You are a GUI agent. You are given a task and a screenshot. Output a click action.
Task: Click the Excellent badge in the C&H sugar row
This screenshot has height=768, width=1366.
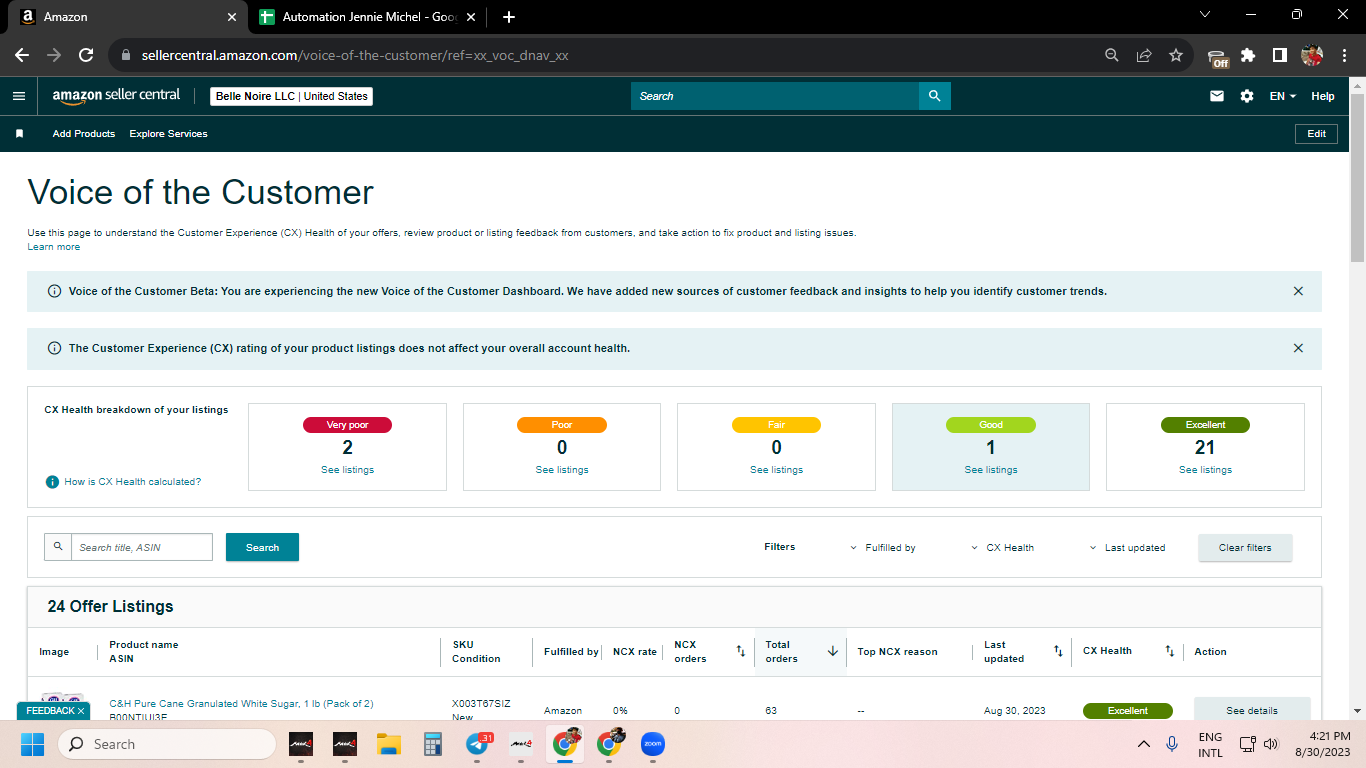point(1127,711)
